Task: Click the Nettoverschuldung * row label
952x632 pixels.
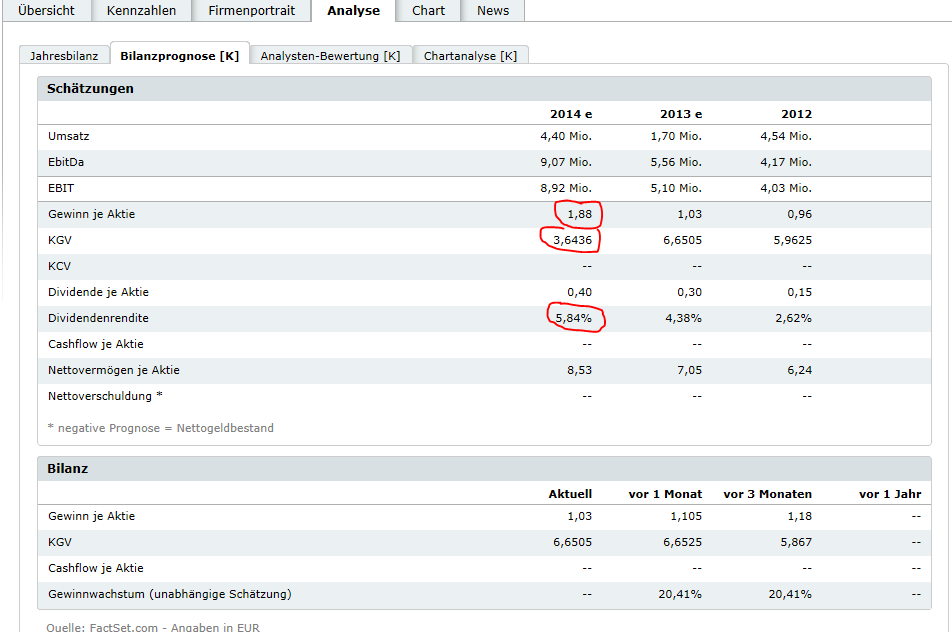Action: 105,396
